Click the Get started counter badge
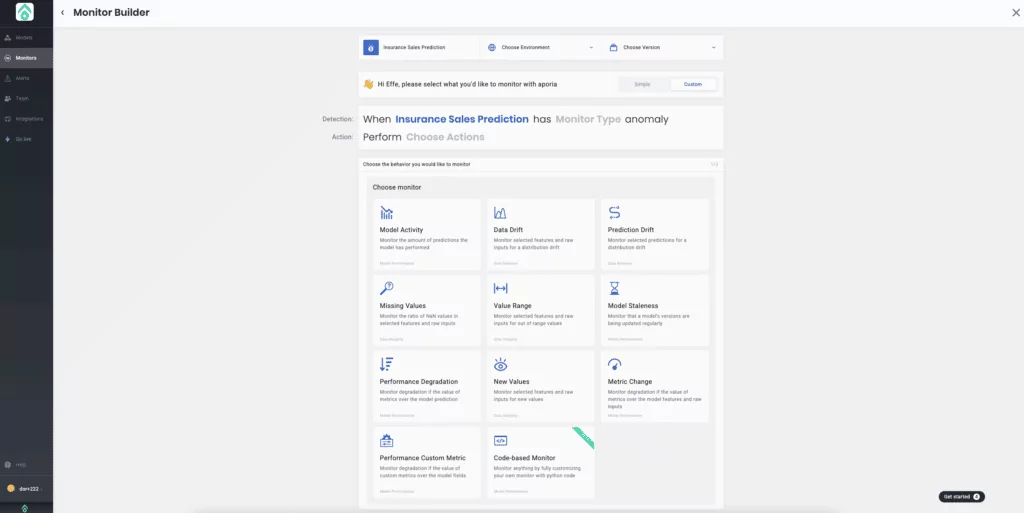This screenshot has width=1024, height=513. [x=976, y=497]
